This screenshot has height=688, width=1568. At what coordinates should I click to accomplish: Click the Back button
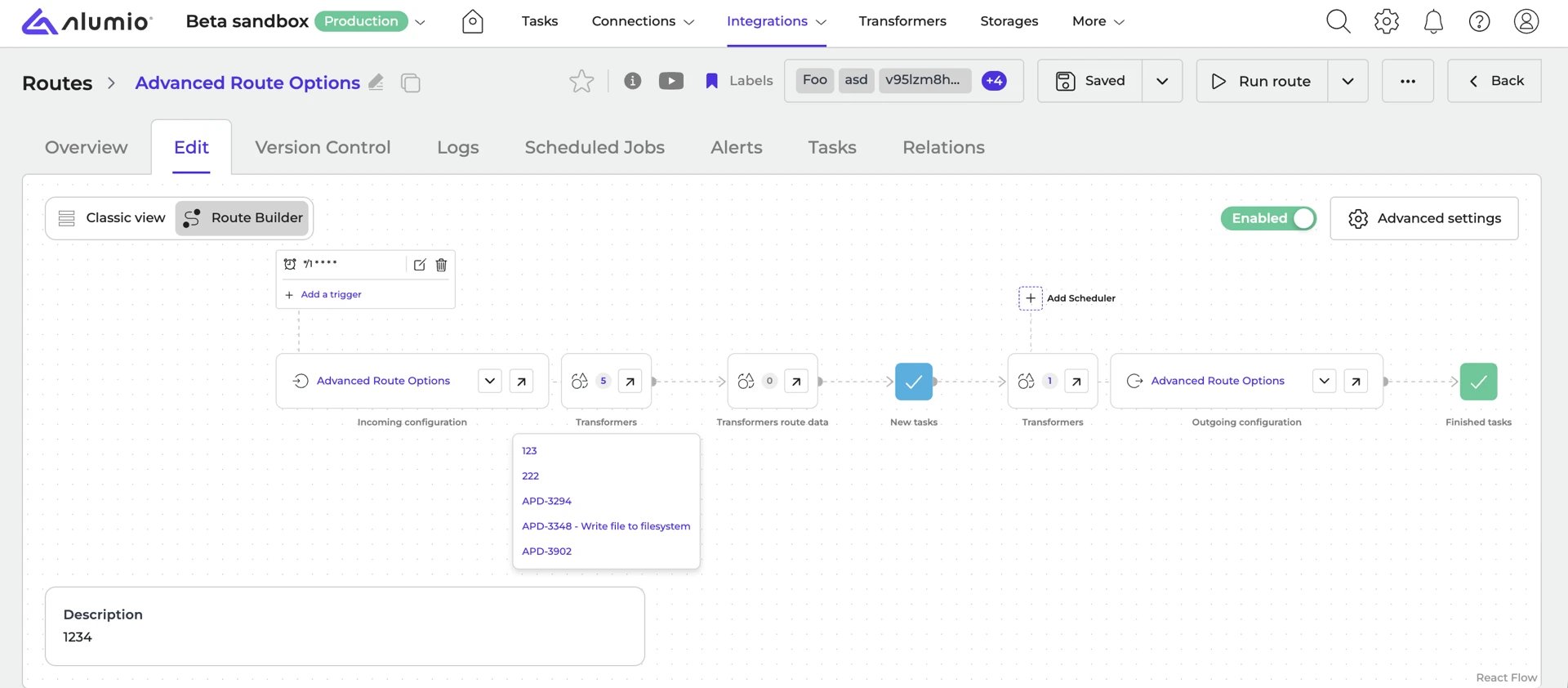pyautogui.click(x=1494, y=81)
